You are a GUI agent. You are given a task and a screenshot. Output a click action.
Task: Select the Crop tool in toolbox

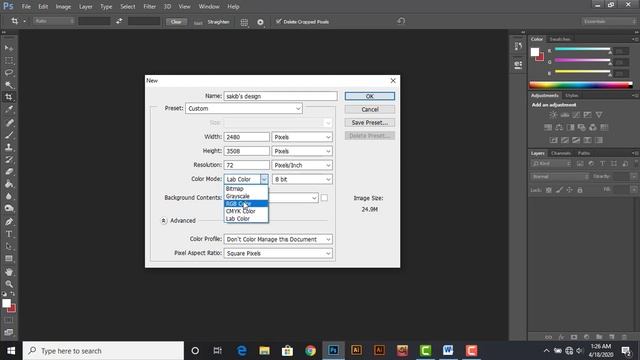click(9, 97)
